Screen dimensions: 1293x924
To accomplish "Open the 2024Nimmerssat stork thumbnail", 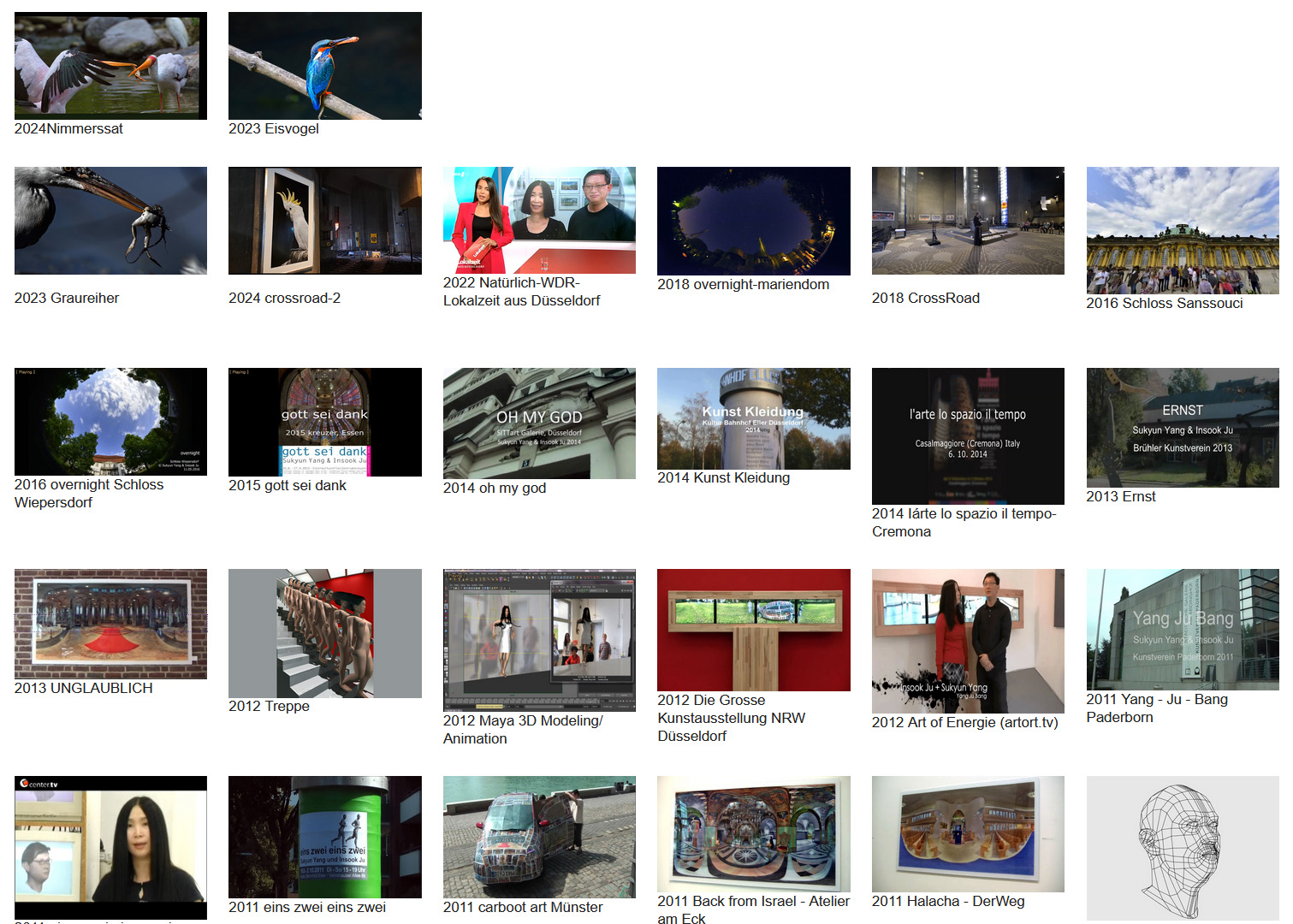I will point(110,66).
